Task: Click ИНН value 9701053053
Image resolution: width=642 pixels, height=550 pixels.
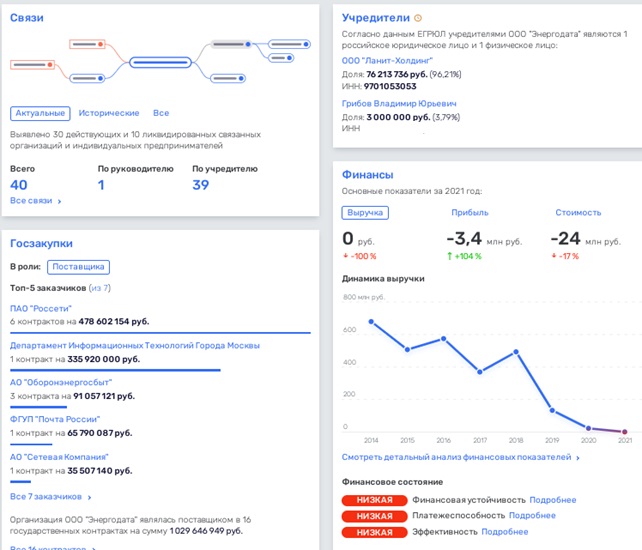Action: [x=390, y=86]
